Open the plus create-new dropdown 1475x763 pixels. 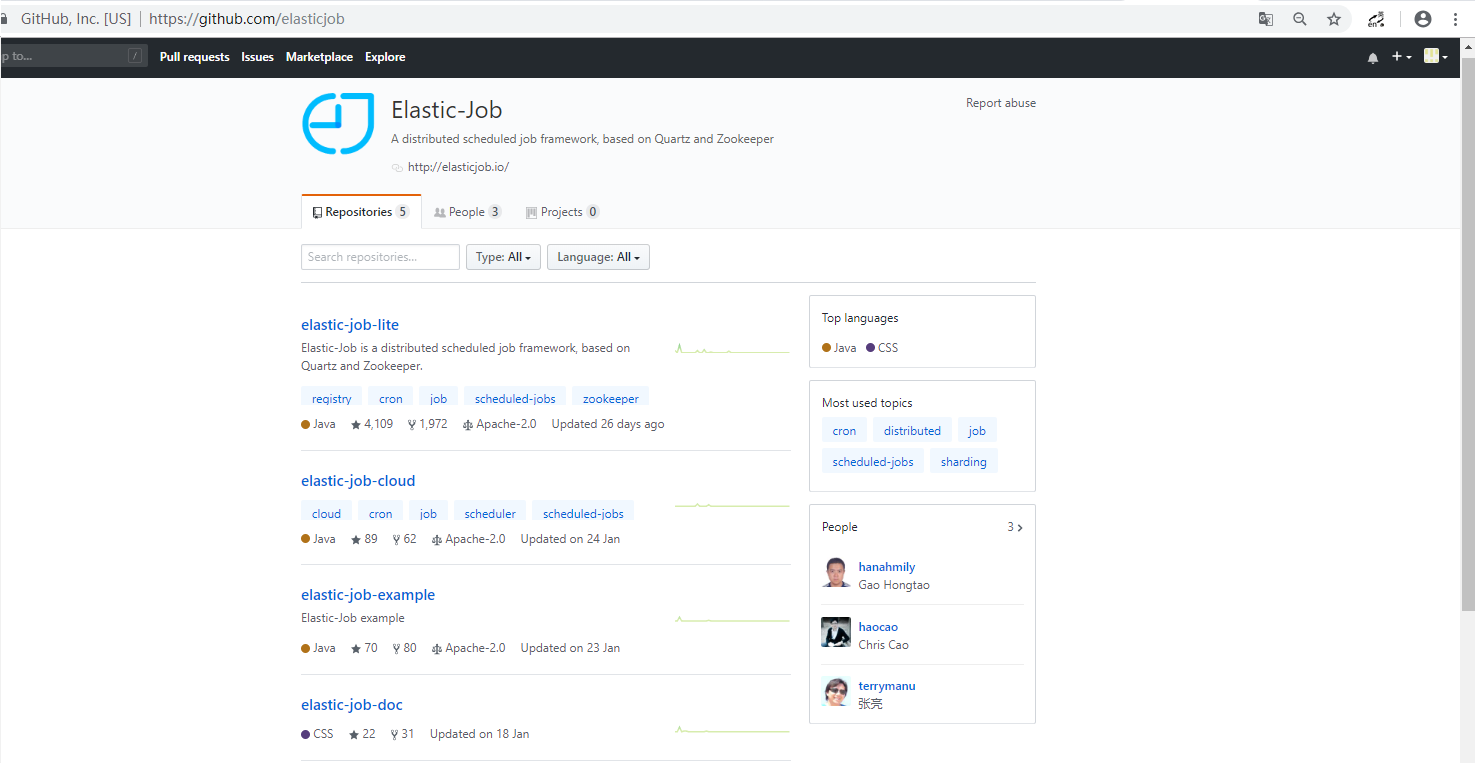click(x=1402, y=57)
